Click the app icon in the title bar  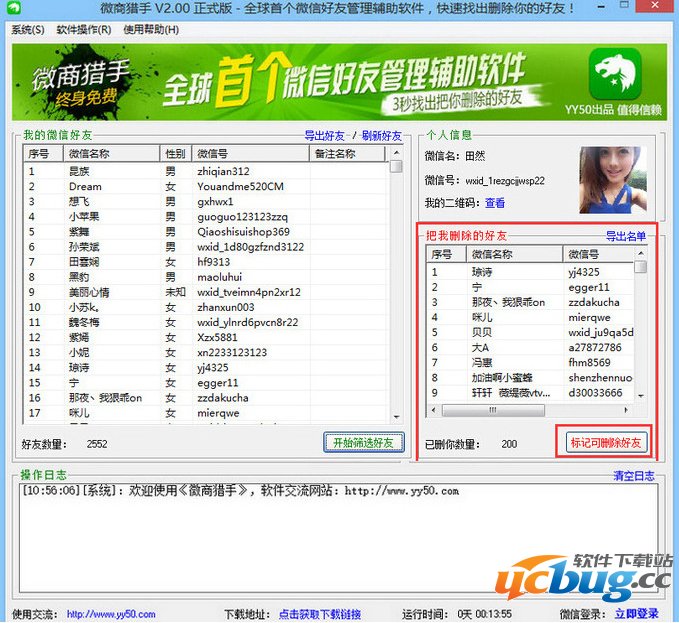[14, 7]
